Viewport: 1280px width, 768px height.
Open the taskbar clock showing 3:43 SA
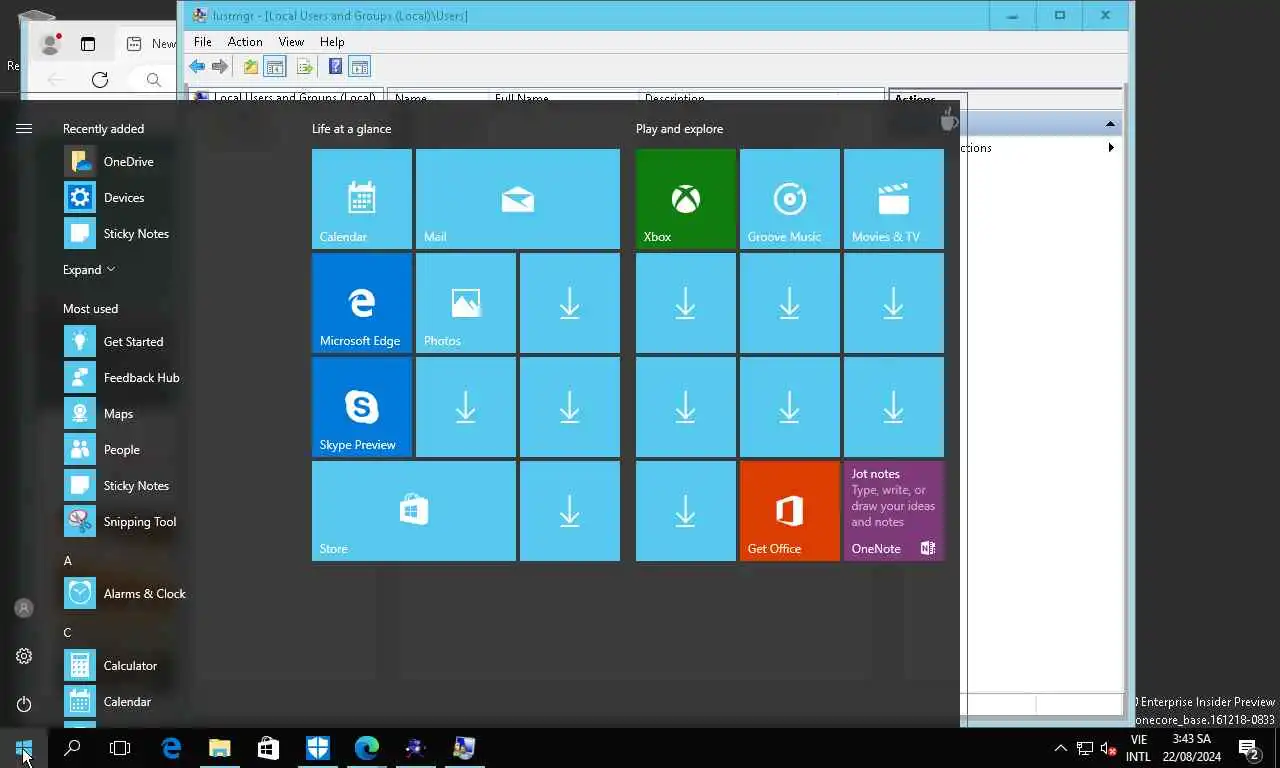click(1192, 748)
